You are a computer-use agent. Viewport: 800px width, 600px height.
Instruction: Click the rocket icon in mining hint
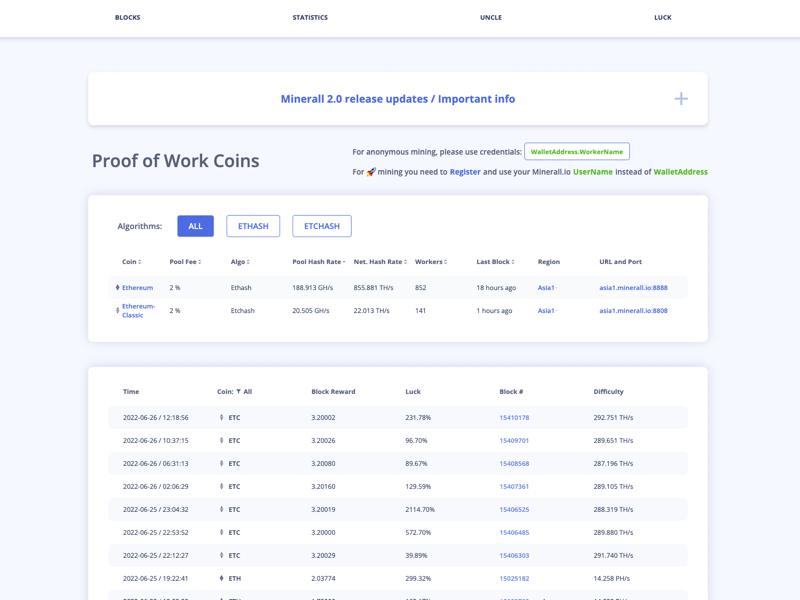tap(371, 172)
